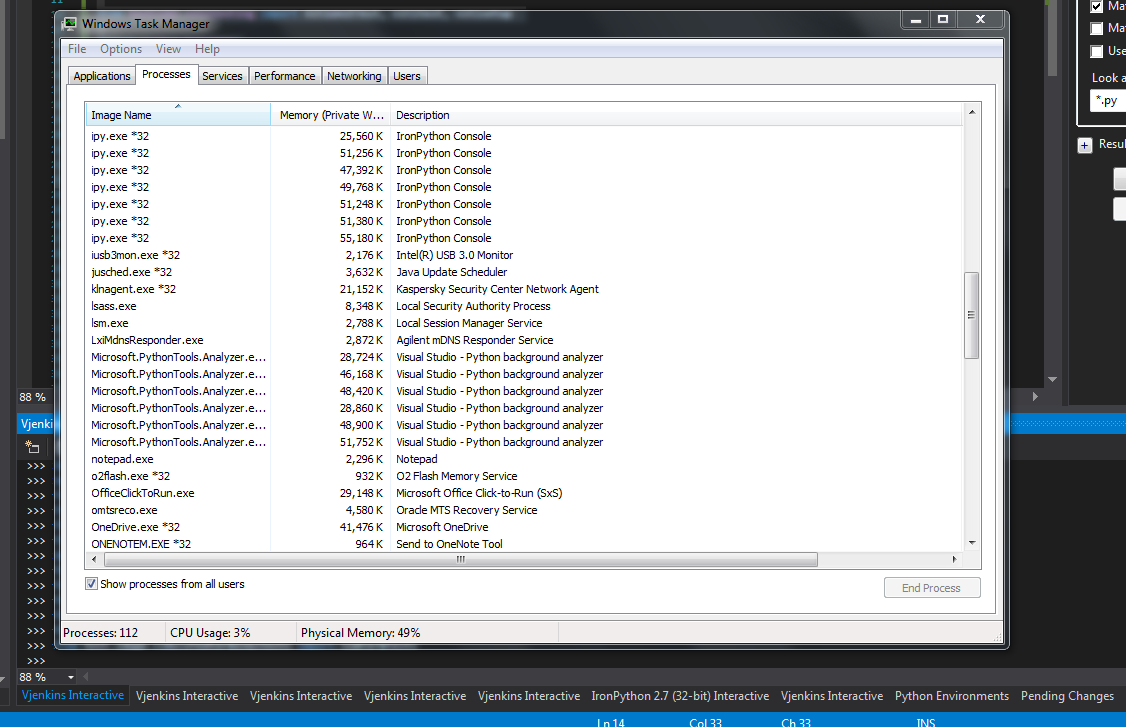Click the Task Manager icon in the title bar
The height and width of the screenshot is (727, 1126).
(x=69, y=22)
